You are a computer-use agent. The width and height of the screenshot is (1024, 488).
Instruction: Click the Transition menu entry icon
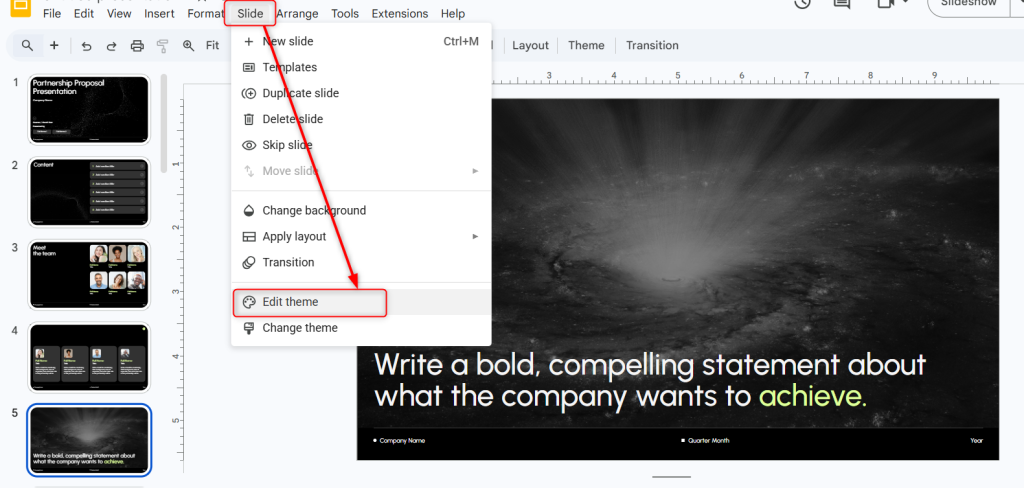[249, 262]
